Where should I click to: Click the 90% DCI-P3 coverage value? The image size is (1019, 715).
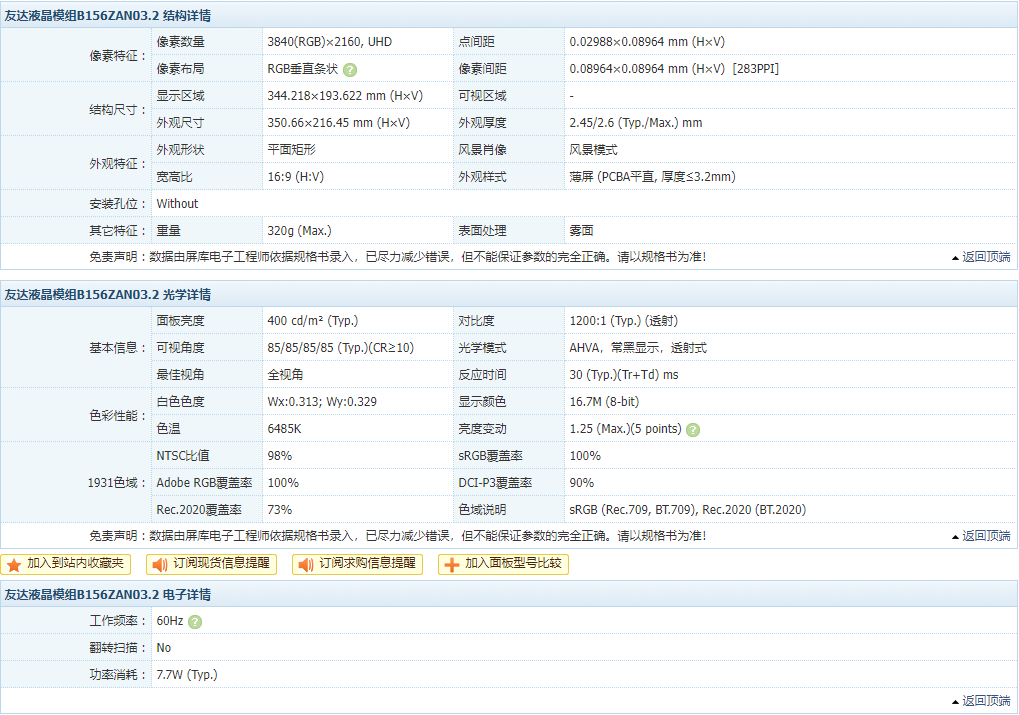click(582, 483)
